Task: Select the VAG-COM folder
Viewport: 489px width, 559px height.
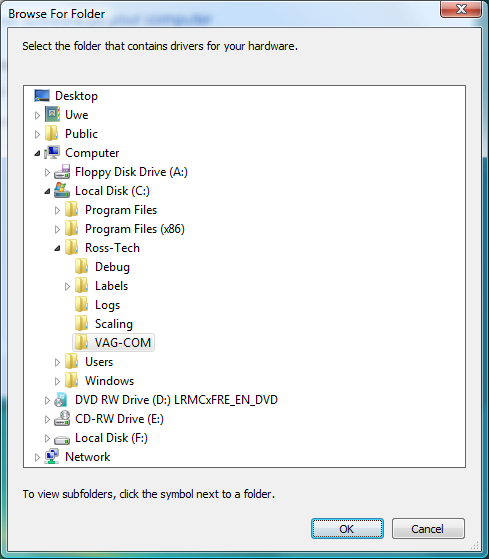Action: (x=113, y=343)
